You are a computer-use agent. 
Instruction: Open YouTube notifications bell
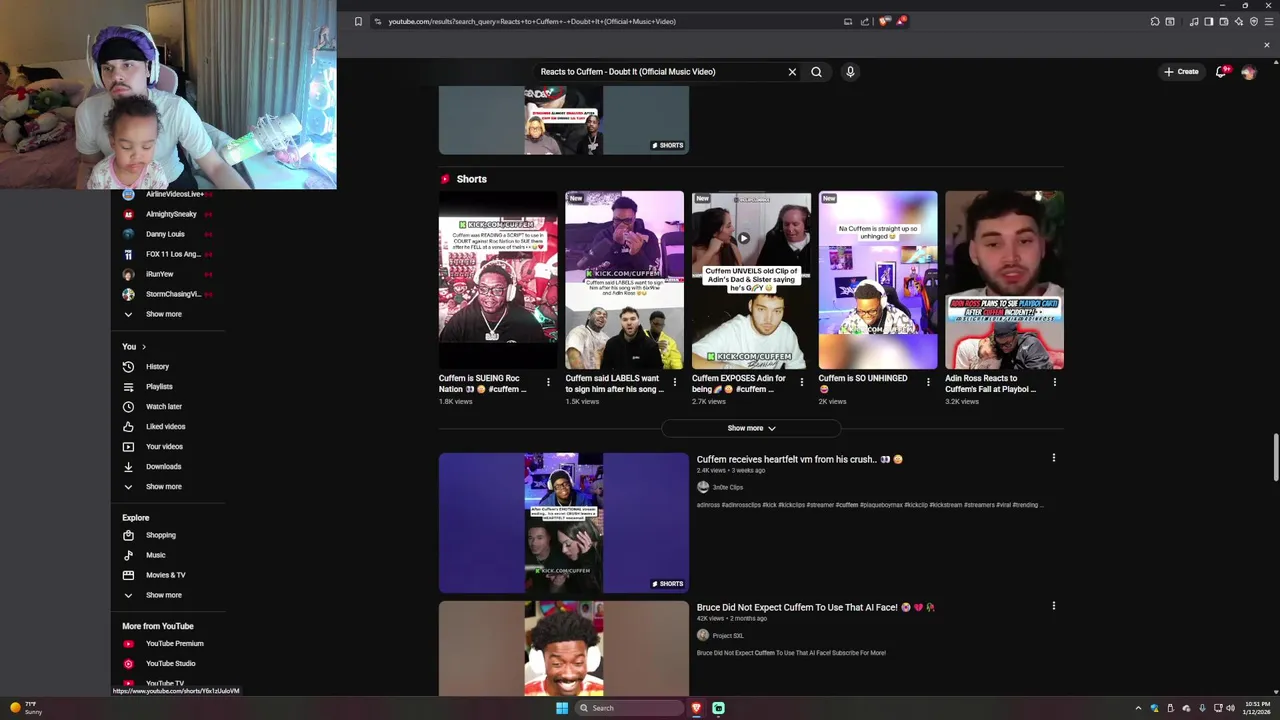point(1221,72)
